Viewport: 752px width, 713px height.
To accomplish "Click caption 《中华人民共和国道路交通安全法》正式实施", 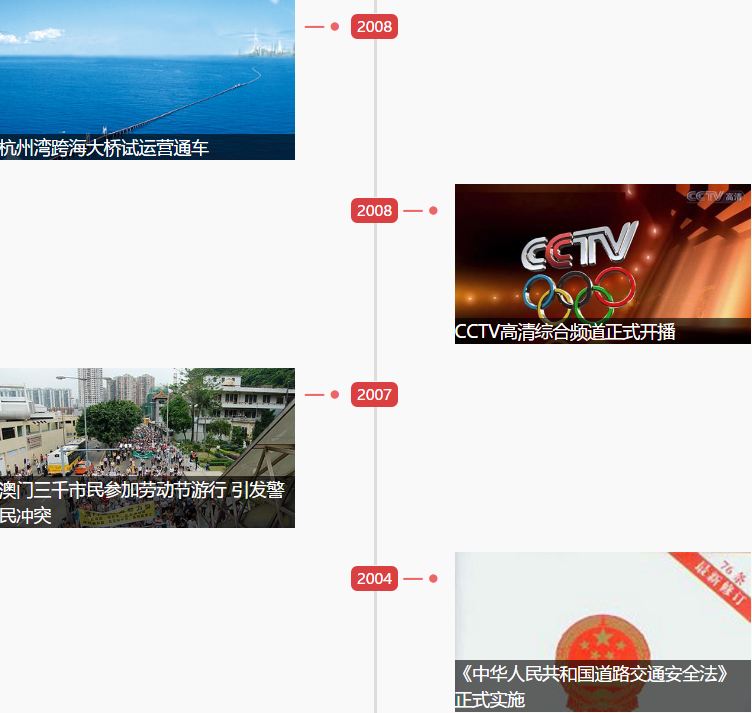I will point(592,686).
